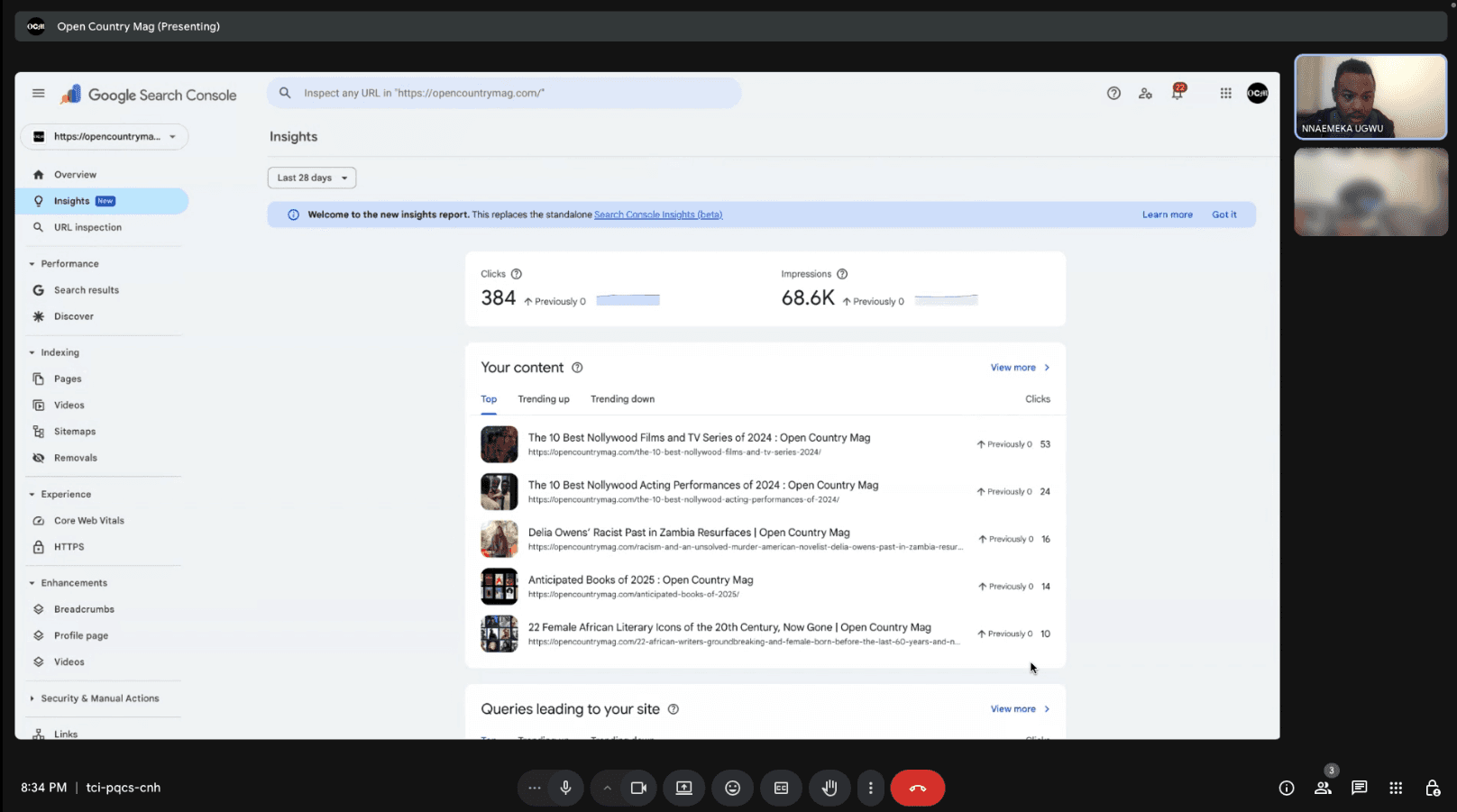Click the Clicks help icon
Screen dimensions: 1457x812
[x=517, y=274]
